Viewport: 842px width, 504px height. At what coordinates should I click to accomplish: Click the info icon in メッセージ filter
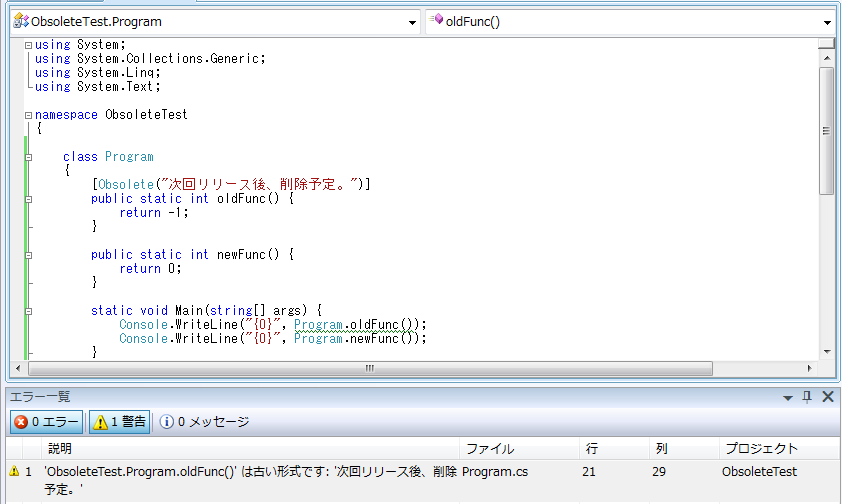166,422
